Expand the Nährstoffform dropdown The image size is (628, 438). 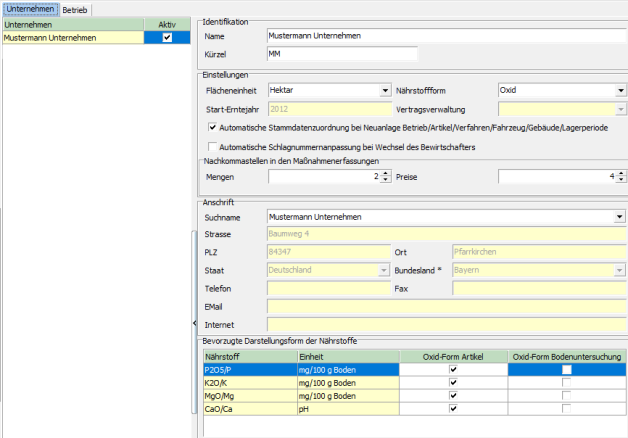point(620,90)
